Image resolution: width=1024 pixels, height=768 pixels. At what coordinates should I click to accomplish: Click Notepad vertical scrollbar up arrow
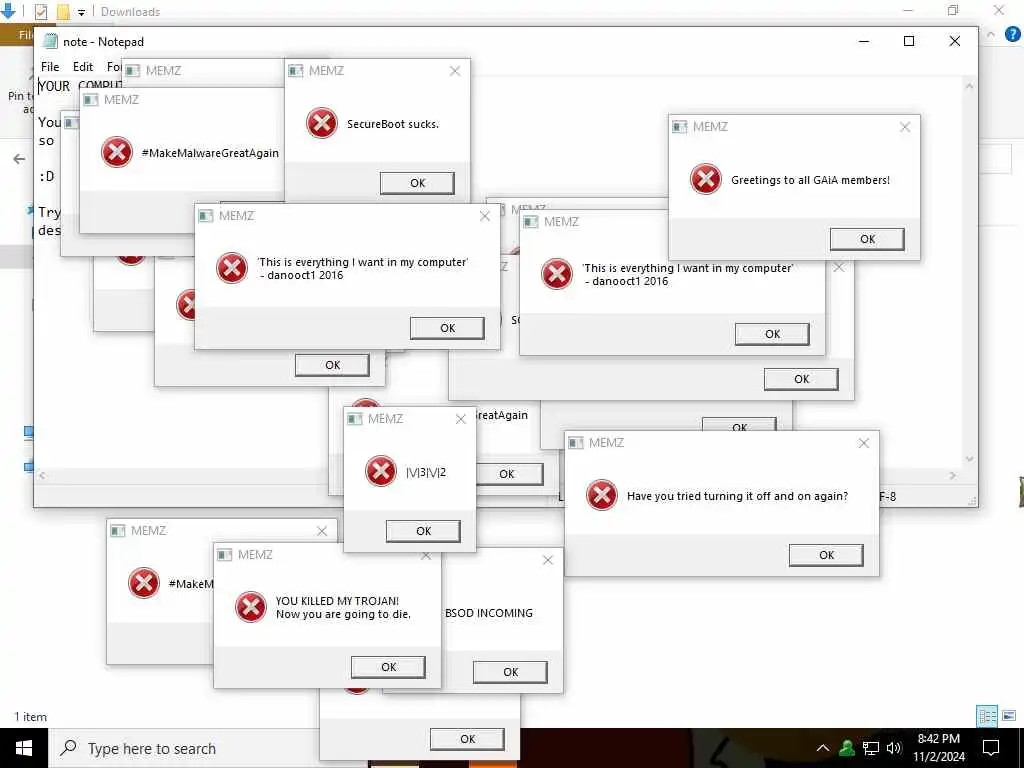coord(970,86)
